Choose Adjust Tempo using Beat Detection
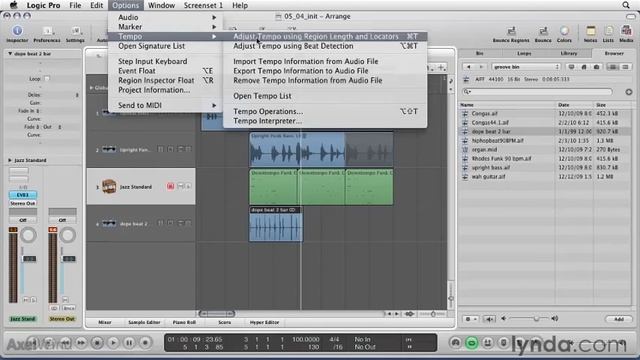The height and width of the screenshot is (360, 640). point(325,46)
